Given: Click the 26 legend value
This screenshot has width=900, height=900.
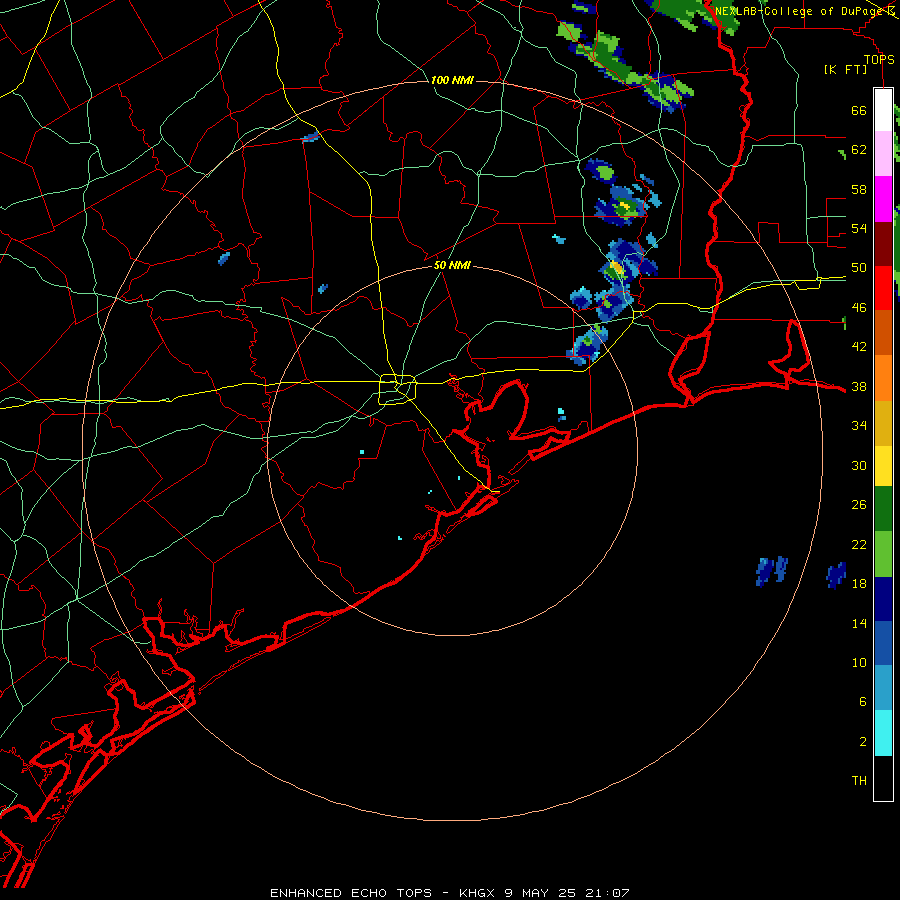Looking at the screenshot, I should point(859,505).
